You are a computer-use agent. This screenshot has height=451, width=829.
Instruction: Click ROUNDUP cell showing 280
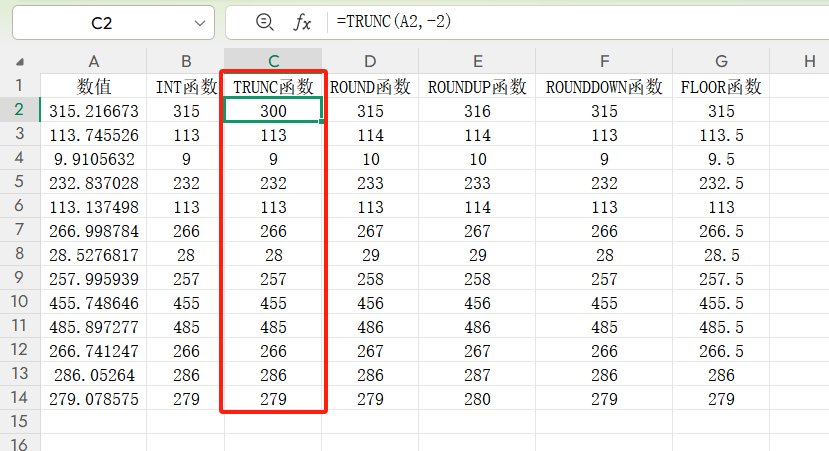(477, 399)
